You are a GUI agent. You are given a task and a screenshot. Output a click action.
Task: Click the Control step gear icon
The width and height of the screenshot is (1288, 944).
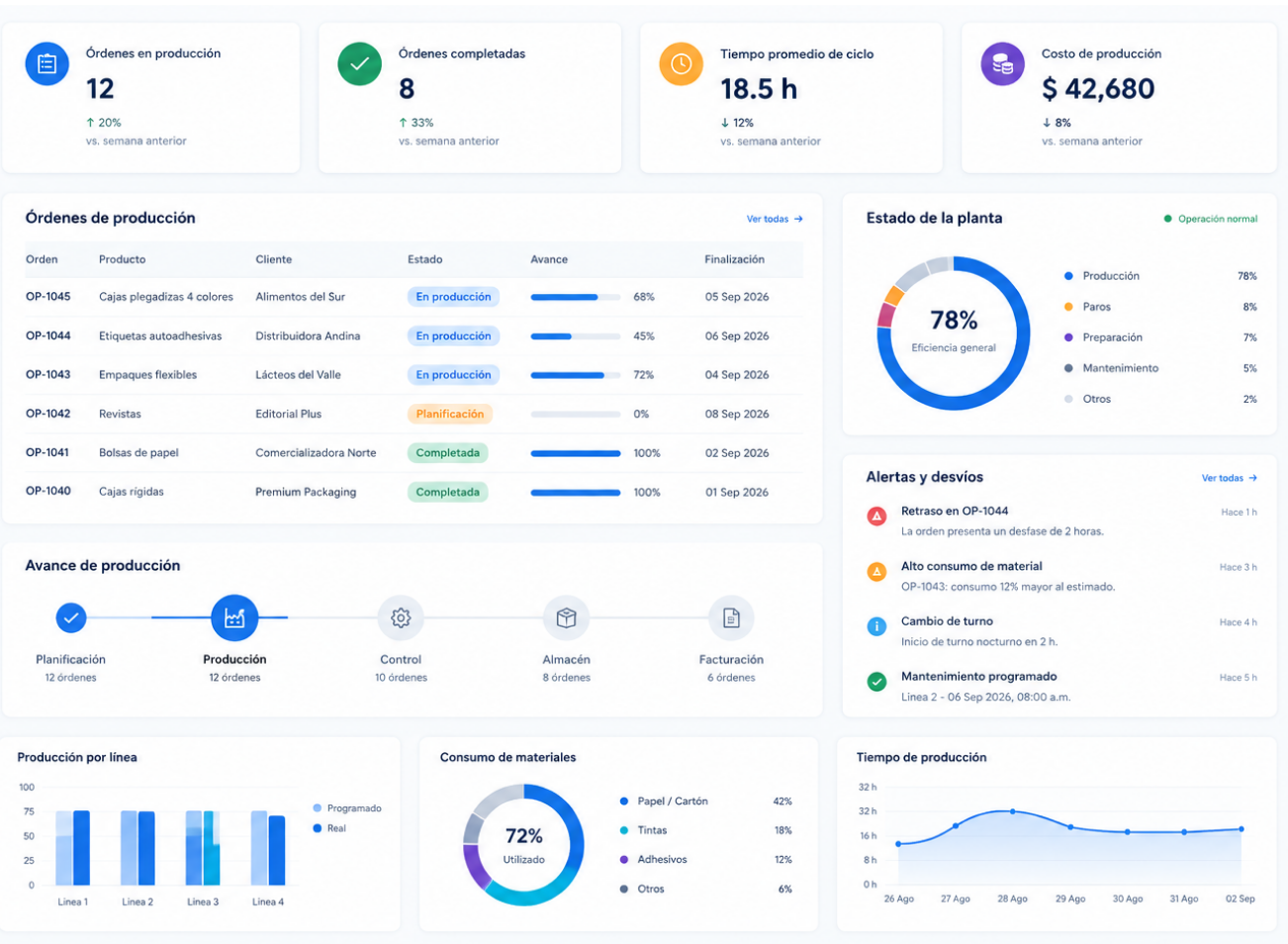[x=401, y=618]
